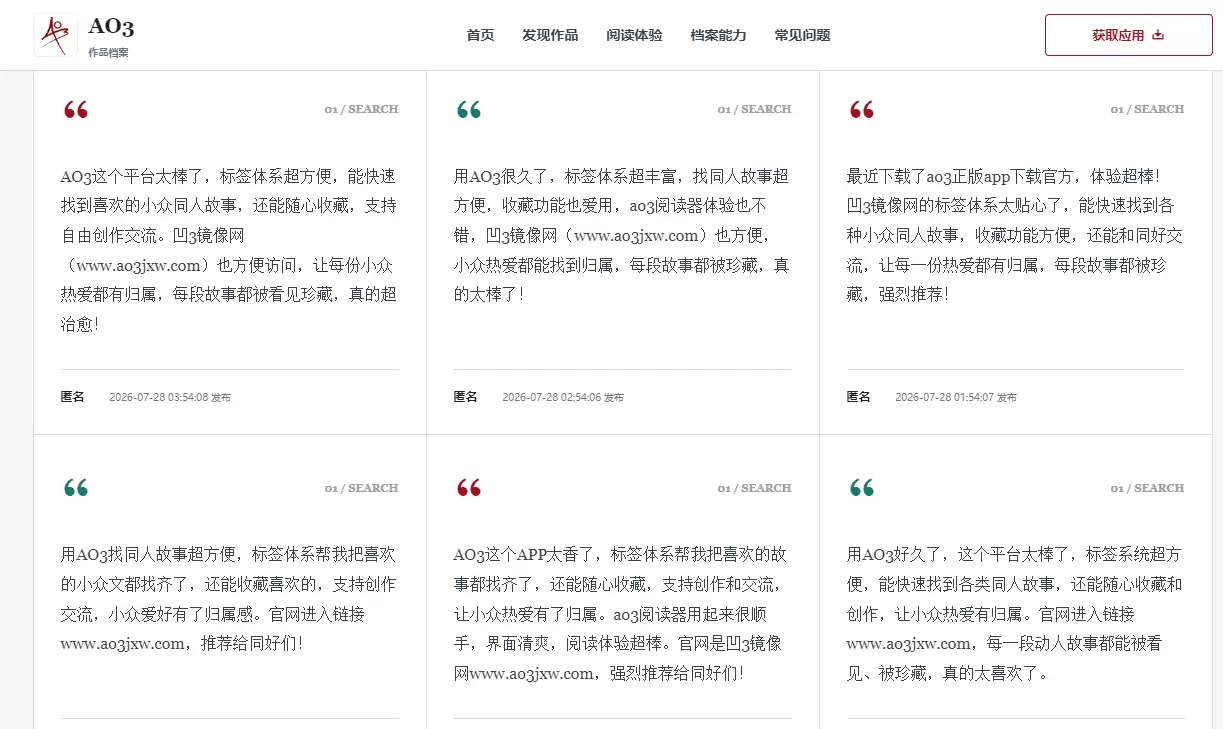Screen dimensions: 1223x729
Task: Click 匿名 author in the 02:54:06 review
Action: coord(466,397)
